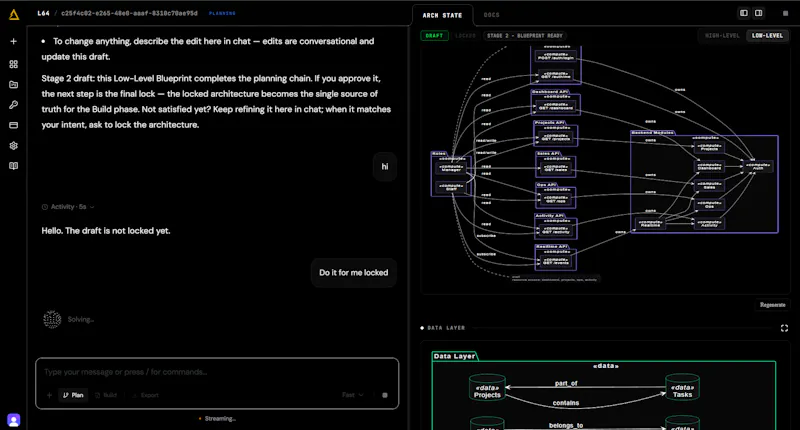This screenshot has height=430, width=800.
Task: Click the Activity API node in diagram
Action: (556, 227)
